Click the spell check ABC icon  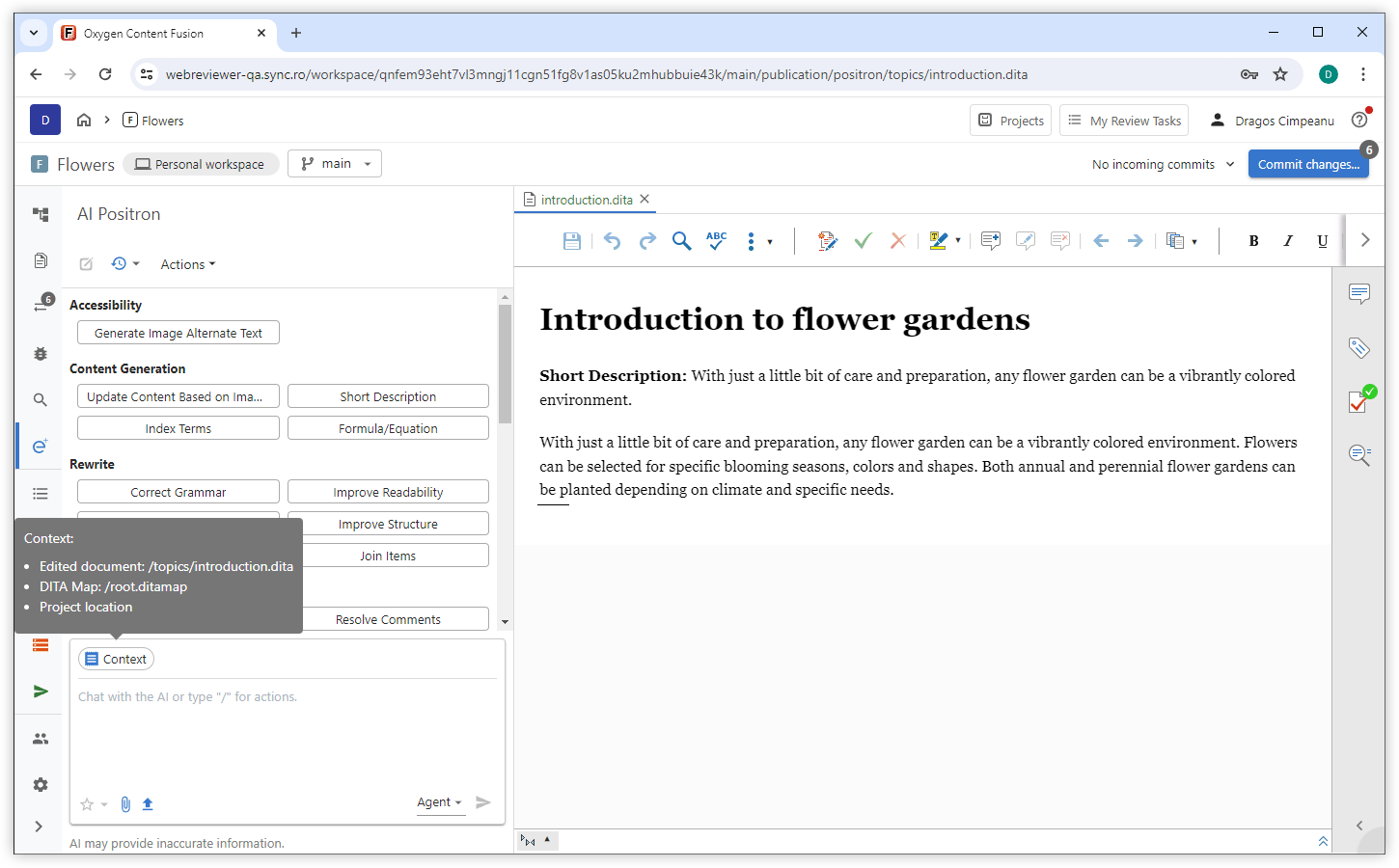716,241
